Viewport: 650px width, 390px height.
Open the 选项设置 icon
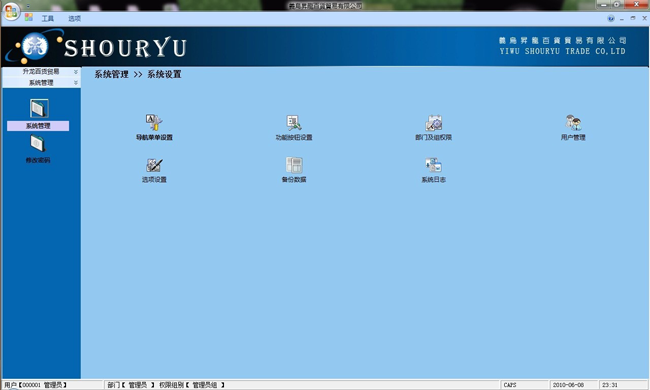[x=154, y=165]
